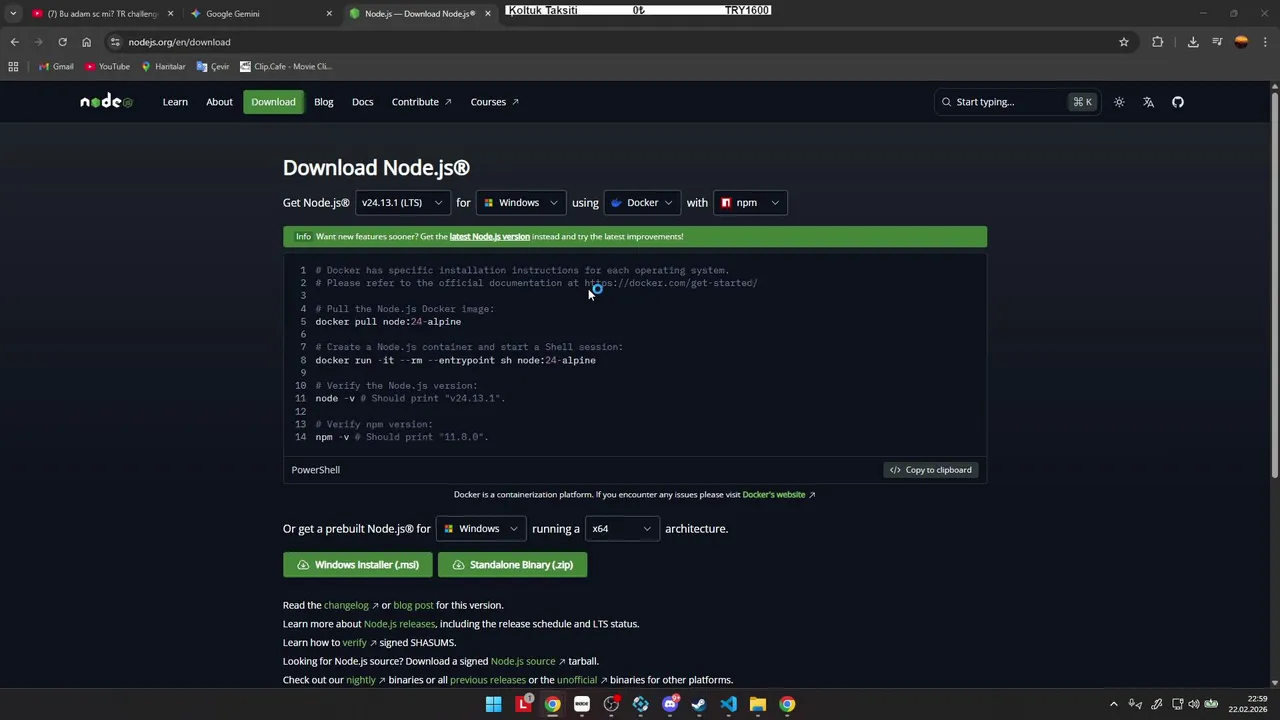
Task: Open the Discord taskbar icon
Action: point(670,704)
